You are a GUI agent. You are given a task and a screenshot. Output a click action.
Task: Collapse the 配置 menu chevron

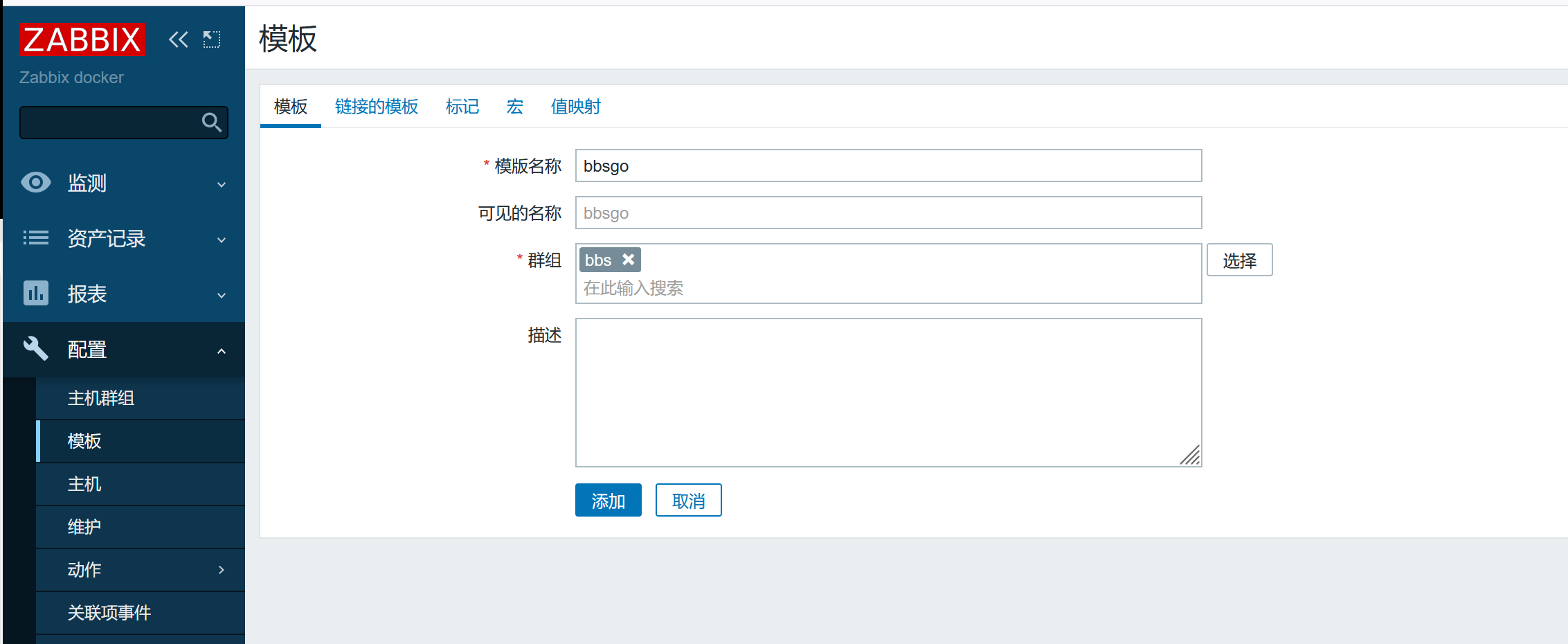tap(222, 350)
